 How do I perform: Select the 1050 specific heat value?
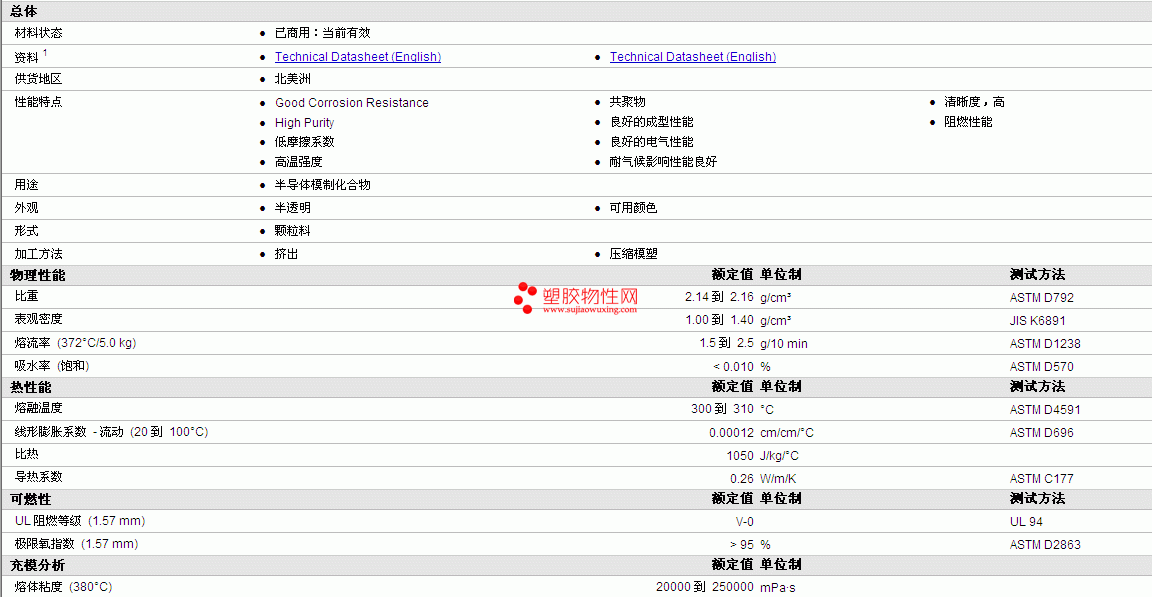pyautogui.click(x=740, y=456)
